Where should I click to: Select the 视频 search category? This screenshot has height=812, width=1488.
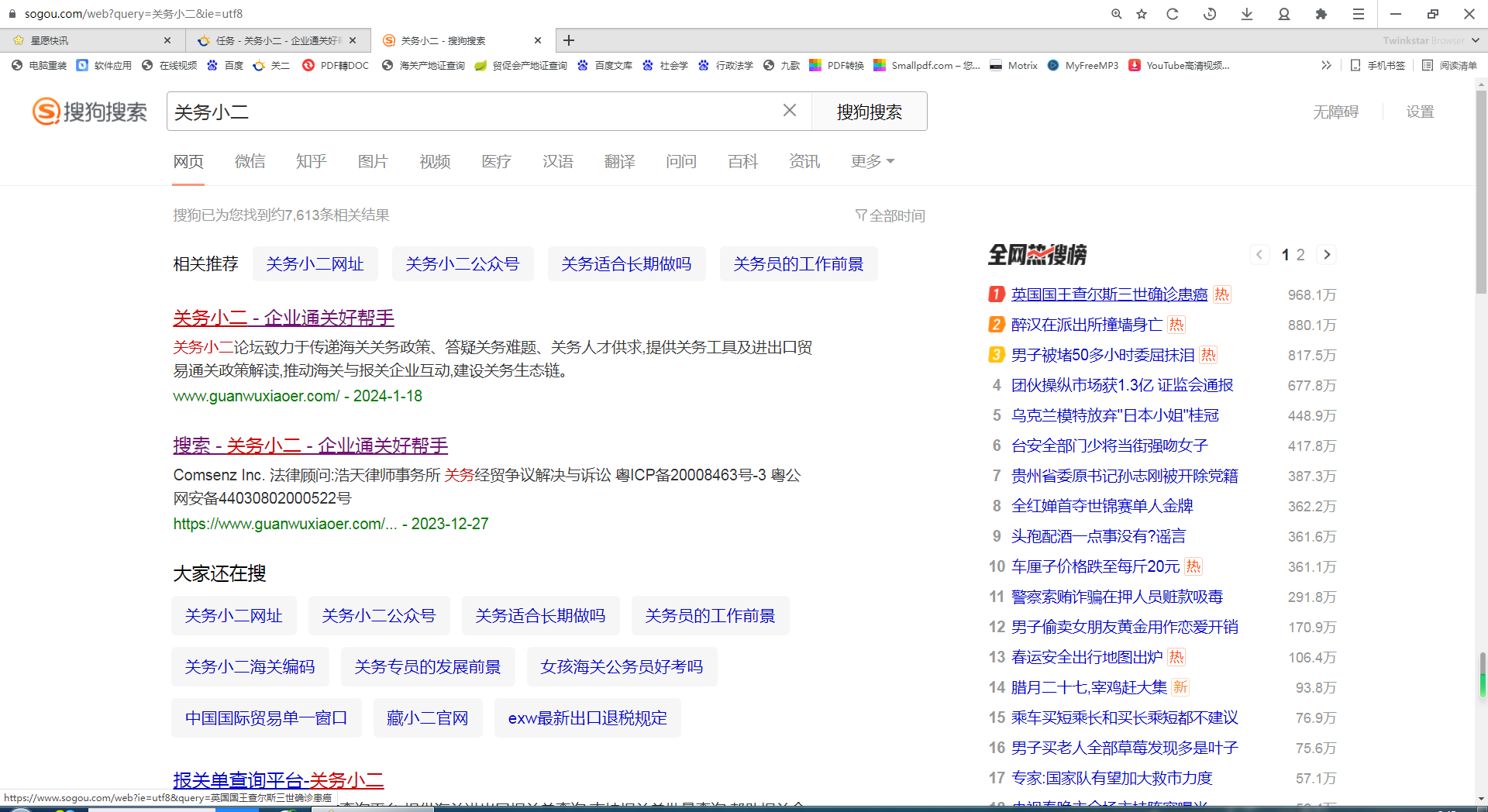(435, 161)
